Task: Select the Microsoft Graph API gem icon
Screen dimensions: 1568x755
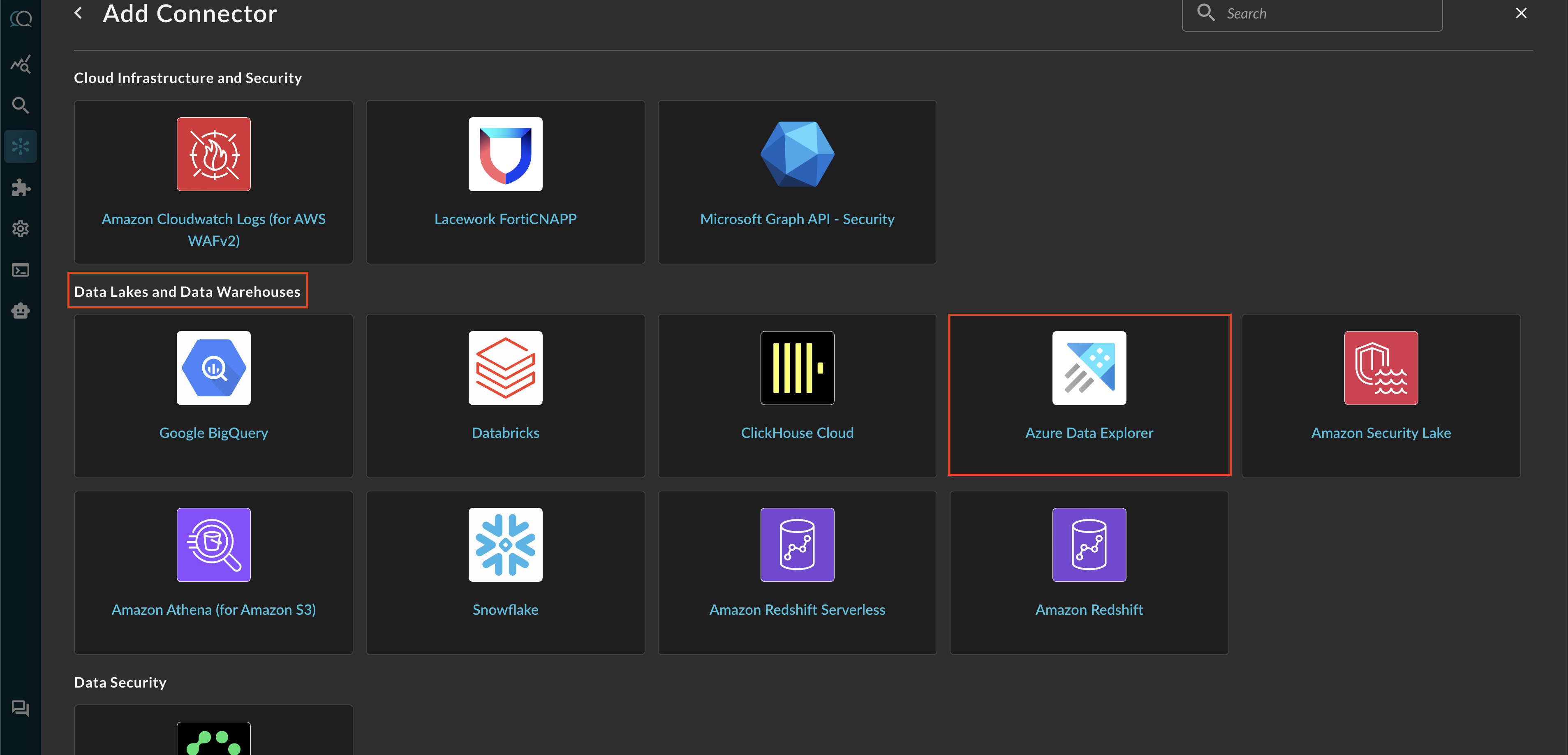Action: click(x=797, y=154)
